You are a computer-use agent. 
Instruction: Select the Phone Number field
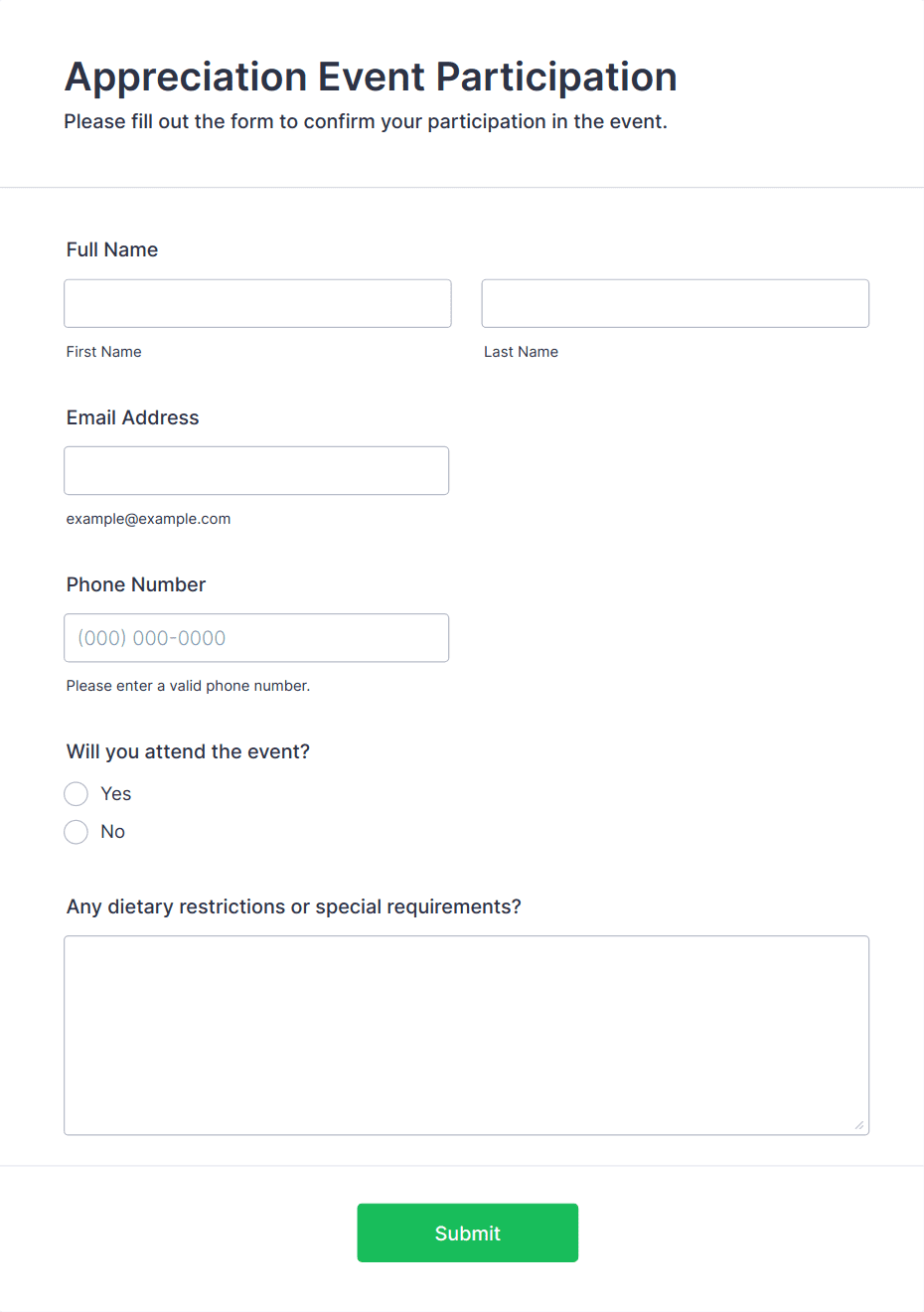click(256, 638)
